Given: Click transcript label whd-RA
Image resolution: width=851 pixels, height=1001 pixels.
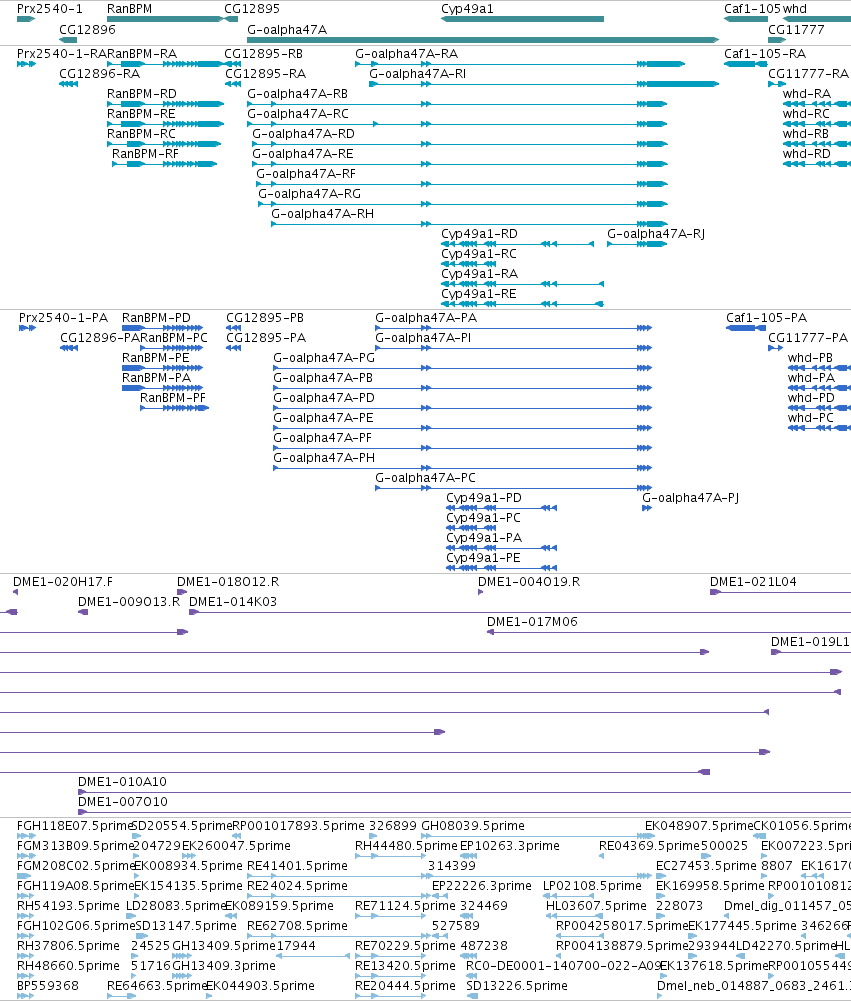Looking at the screenshot, I should (x=807, y=94).
